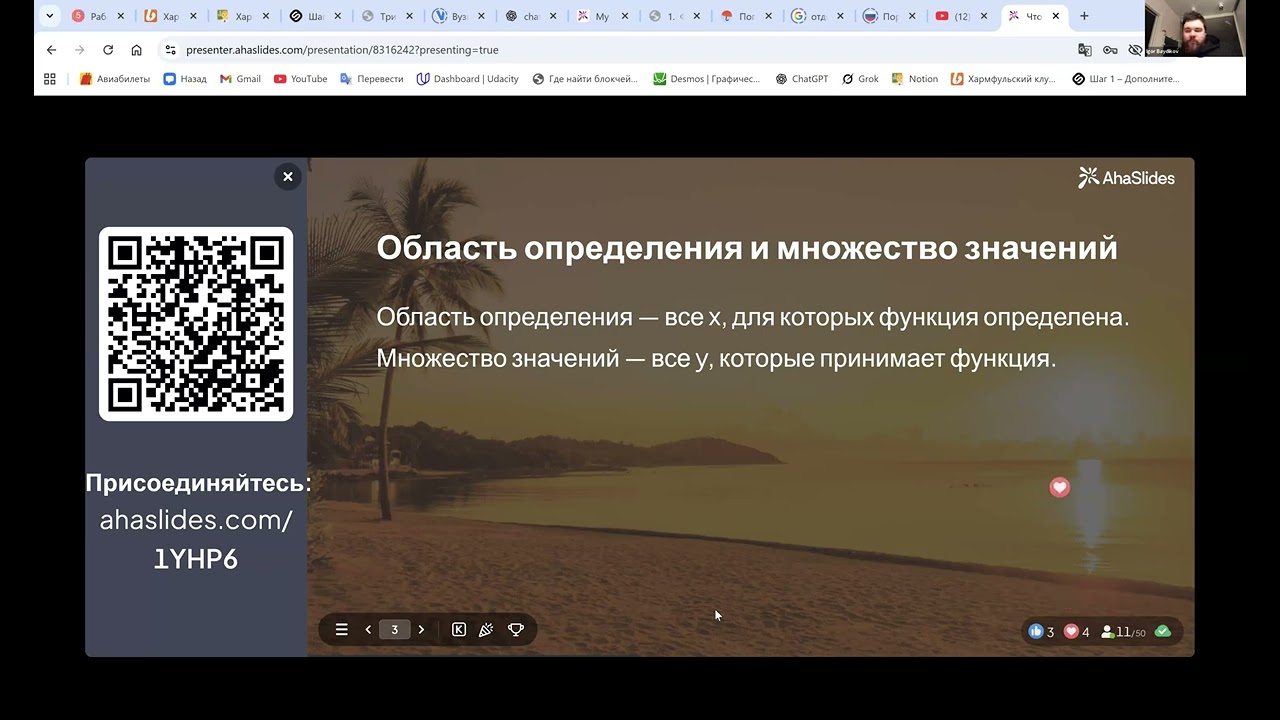Reload the page
1280x720 pixels.
tap(108, 50)
